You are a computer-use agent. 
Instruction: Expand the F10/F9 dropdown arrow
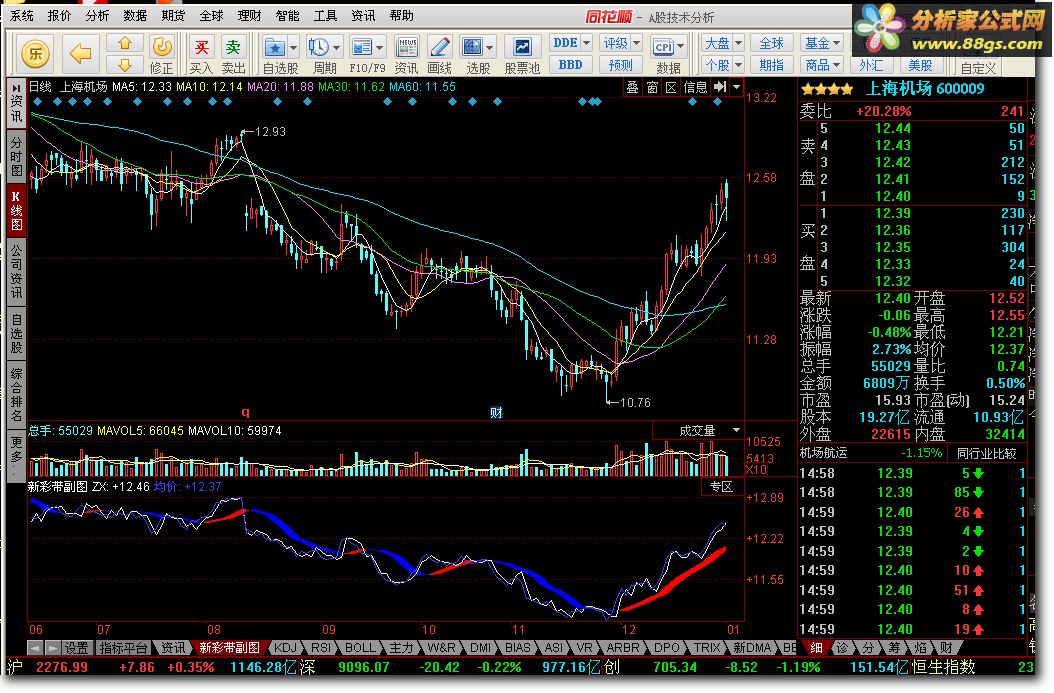(380, 48)
